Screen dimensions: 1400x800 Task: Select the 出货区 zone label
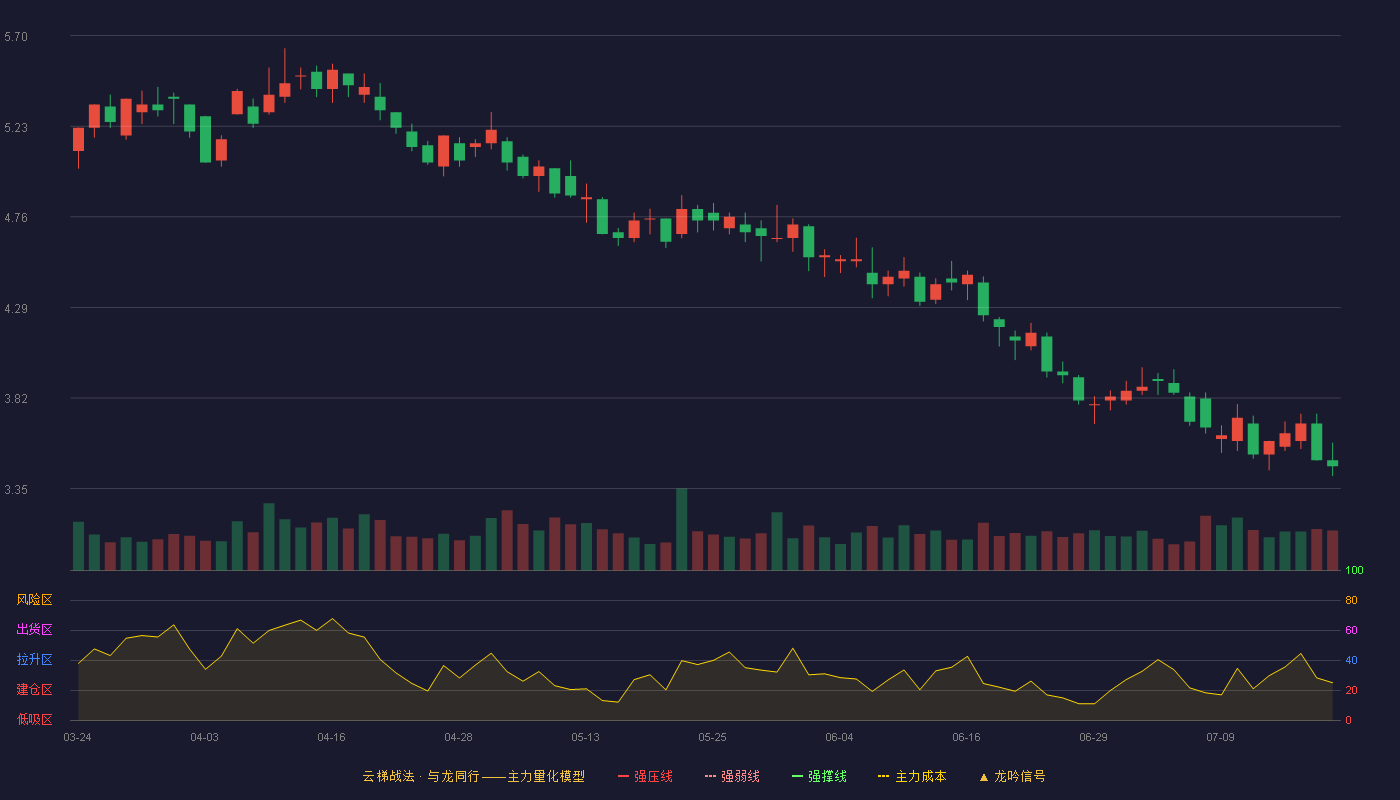pyautogui.click(x=34, y=630)
